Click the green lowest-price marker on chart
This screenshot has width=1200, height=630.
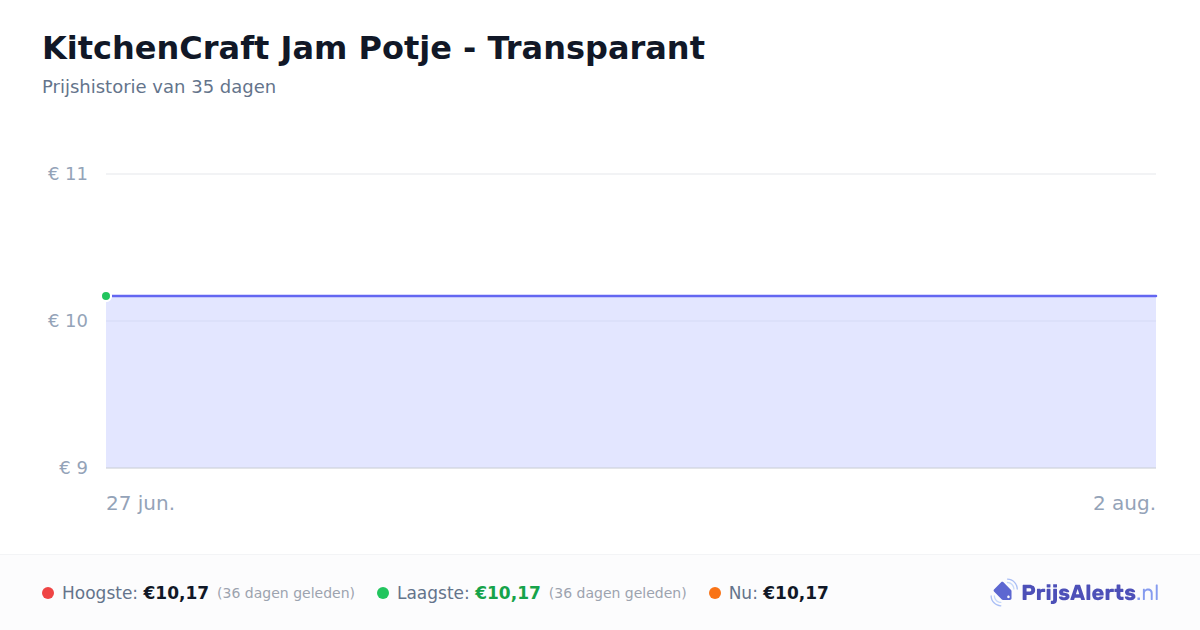click(106, 296)
